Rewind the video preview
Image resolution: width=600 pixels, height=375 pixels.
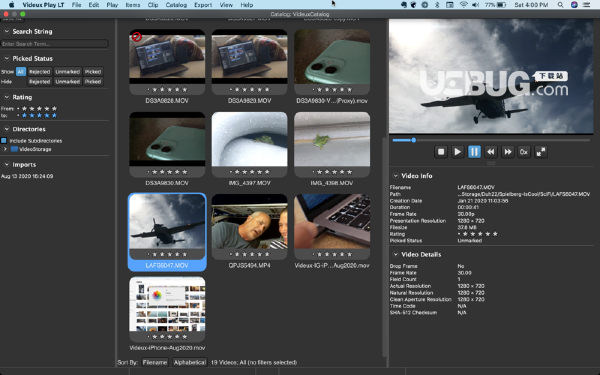click(x=491, y=152)
